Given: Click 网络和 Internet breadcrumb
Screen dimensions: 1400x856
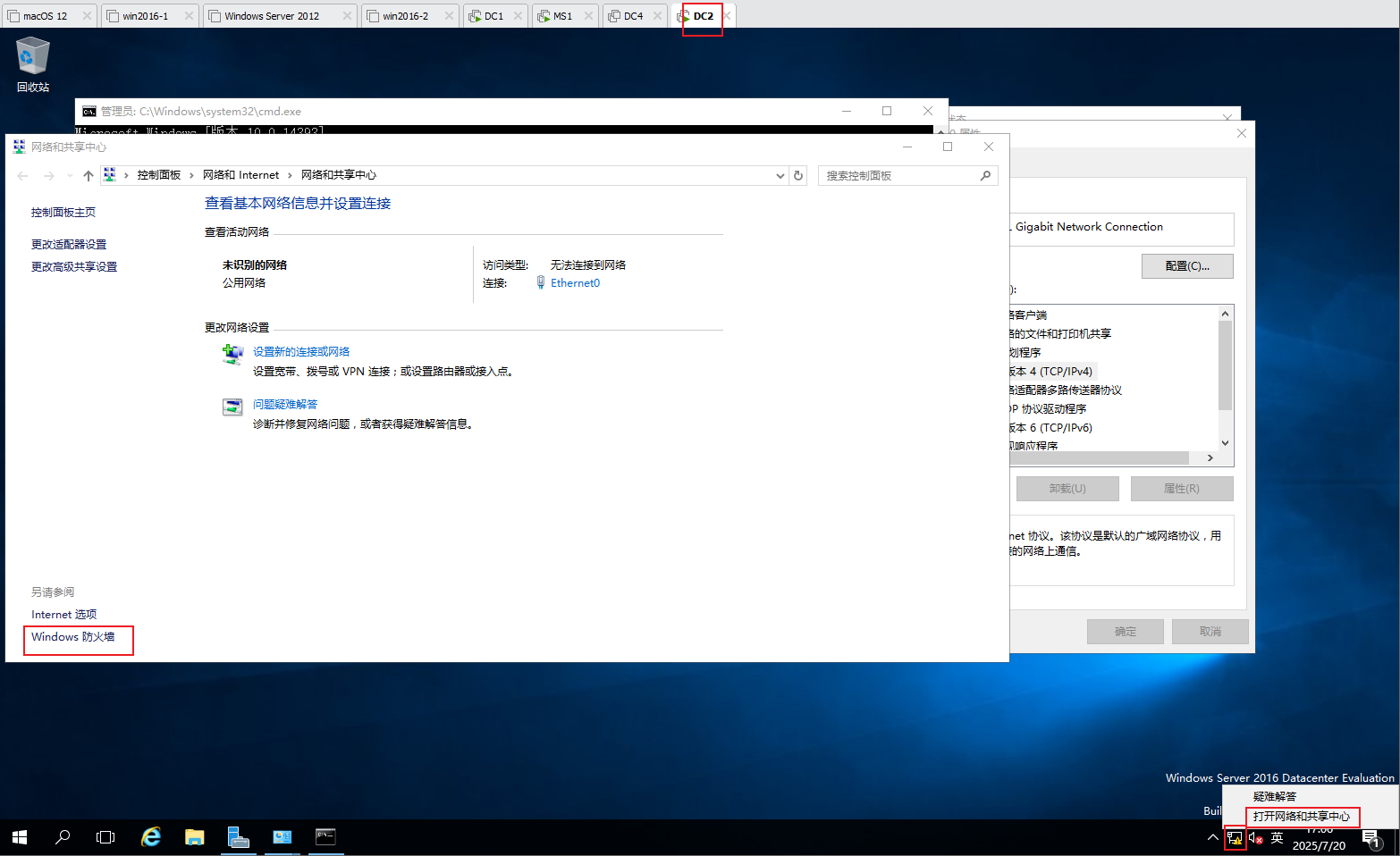Looking at the screenshot, I should [x=240, y=175].
